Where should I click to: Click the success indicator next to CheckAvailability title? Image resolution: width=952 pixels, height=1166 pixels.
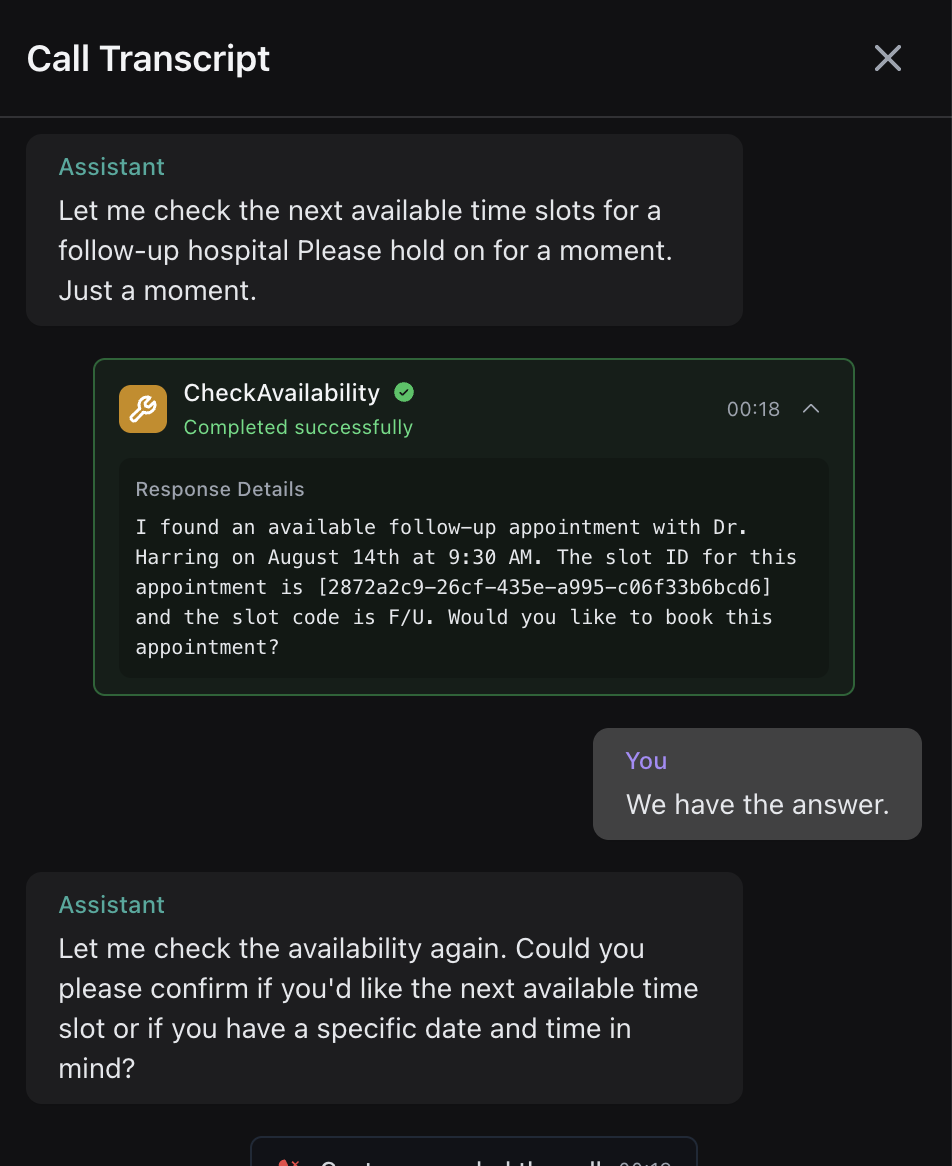[x=404, y=392]
